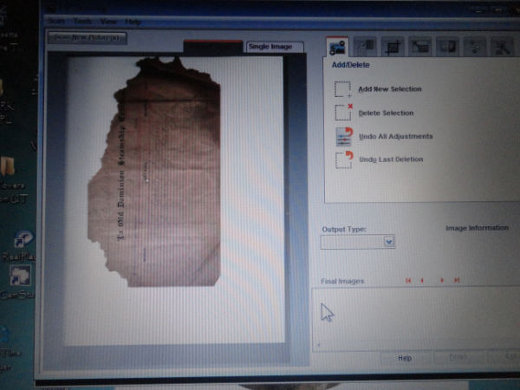This screenshot has height=390, width=520.
Task: Click the Scan New Picture(s) button
Action: coord(87,38)
